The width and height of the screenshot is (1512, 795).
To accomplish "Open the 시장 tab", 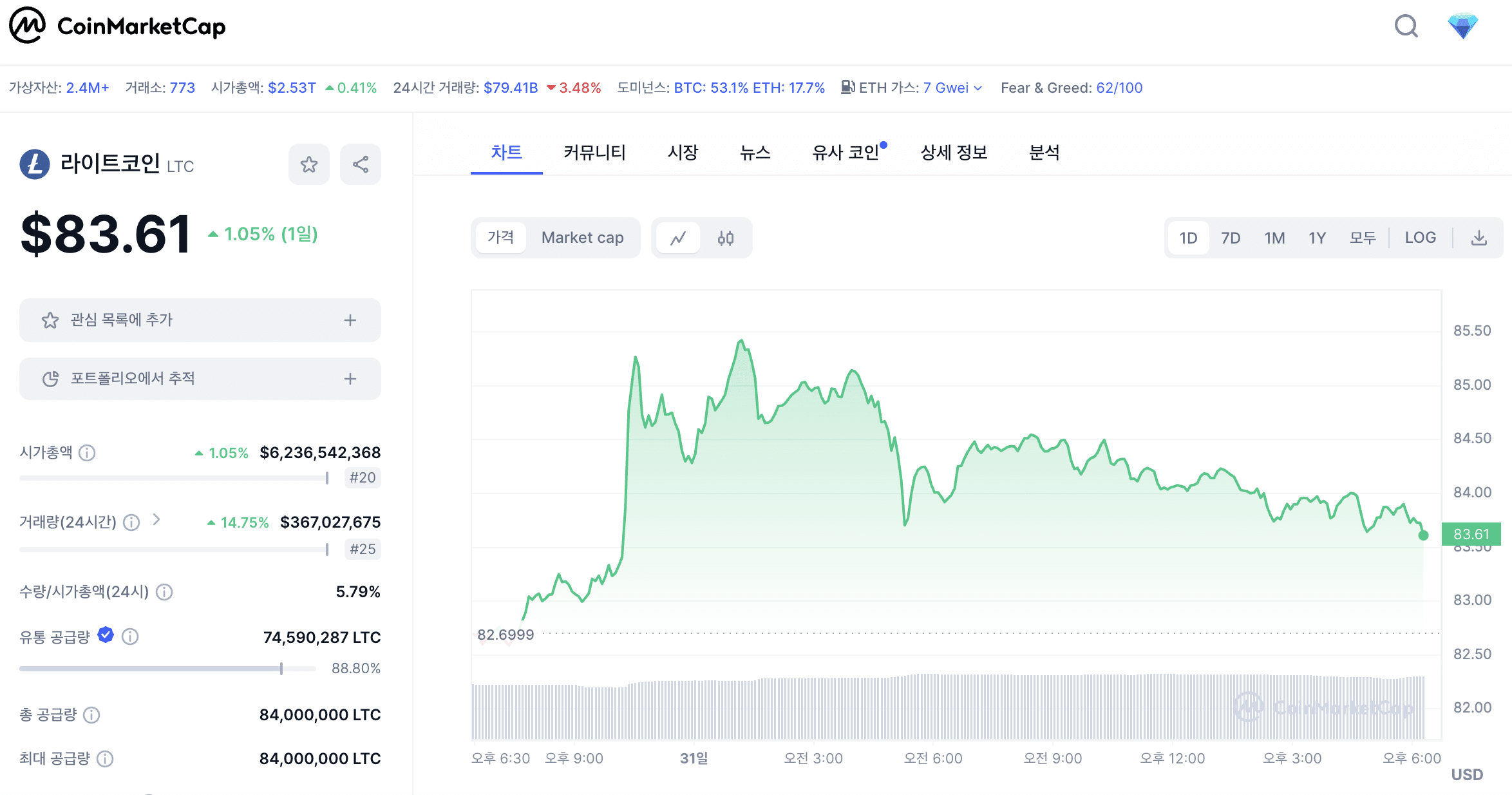I will (x=683, y=153).
